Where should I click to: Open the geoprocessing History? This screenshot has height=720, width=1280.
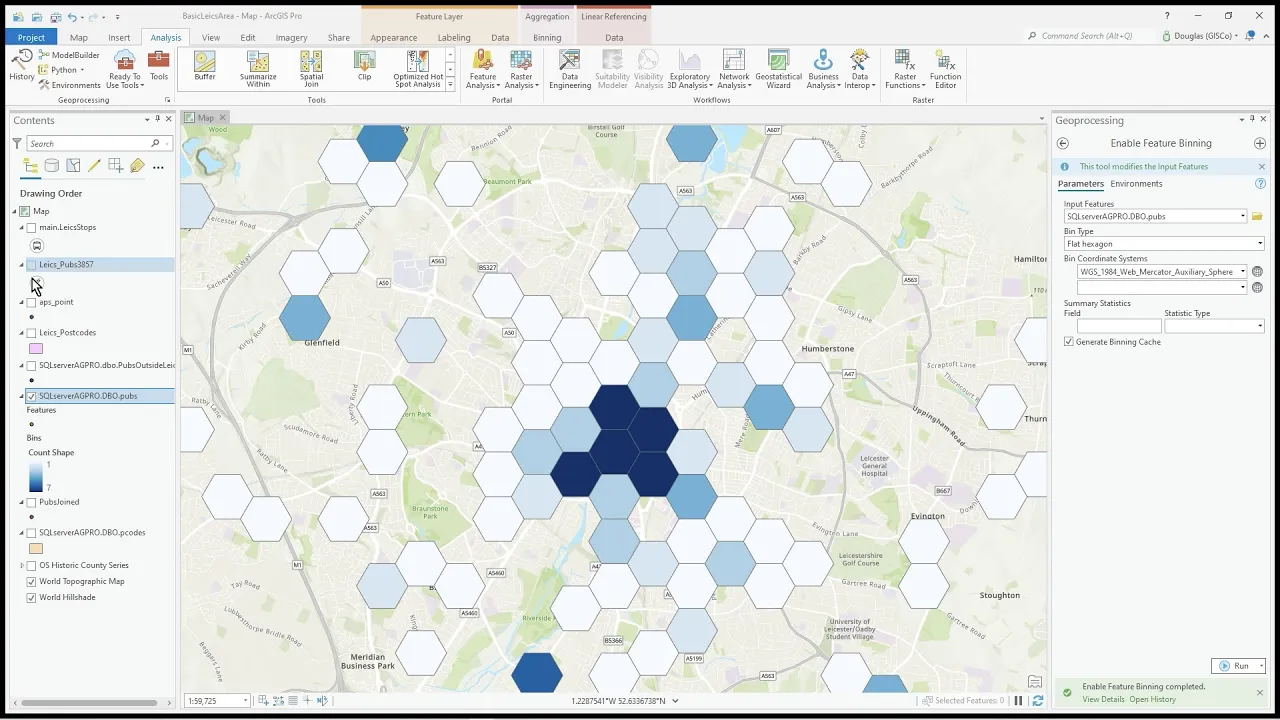21,66
